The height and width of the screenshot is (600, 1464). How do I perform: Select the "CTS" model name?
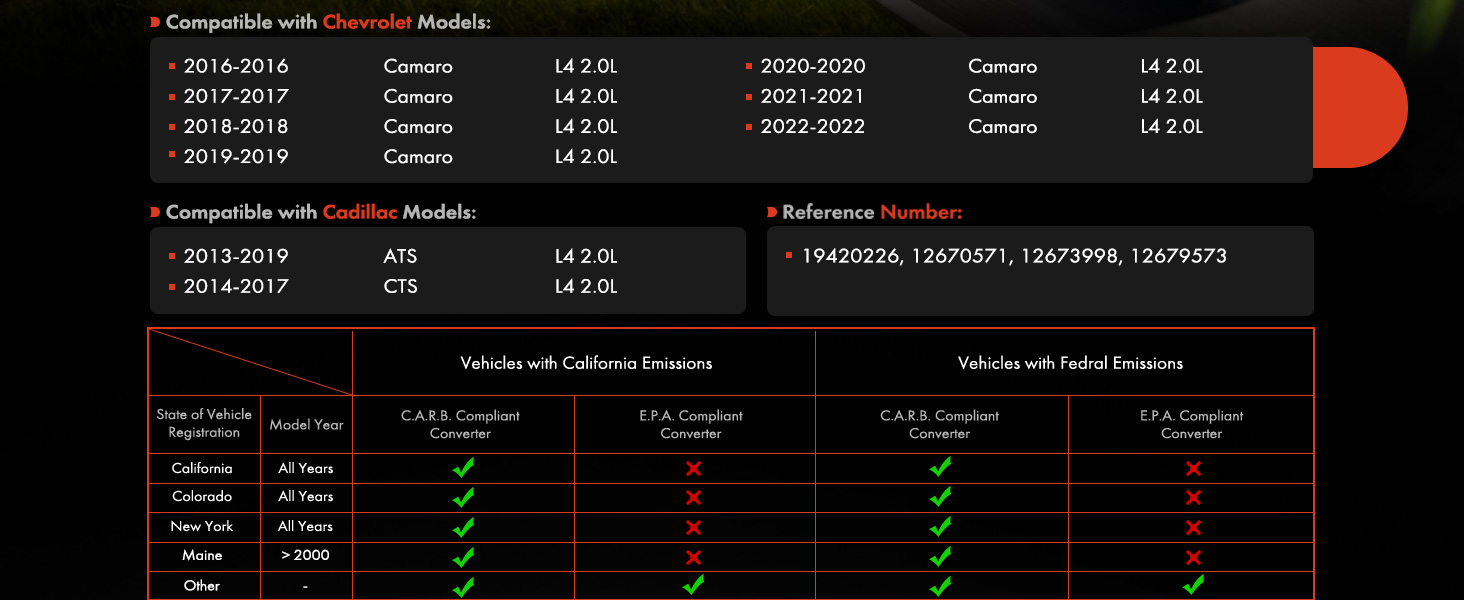400,286
